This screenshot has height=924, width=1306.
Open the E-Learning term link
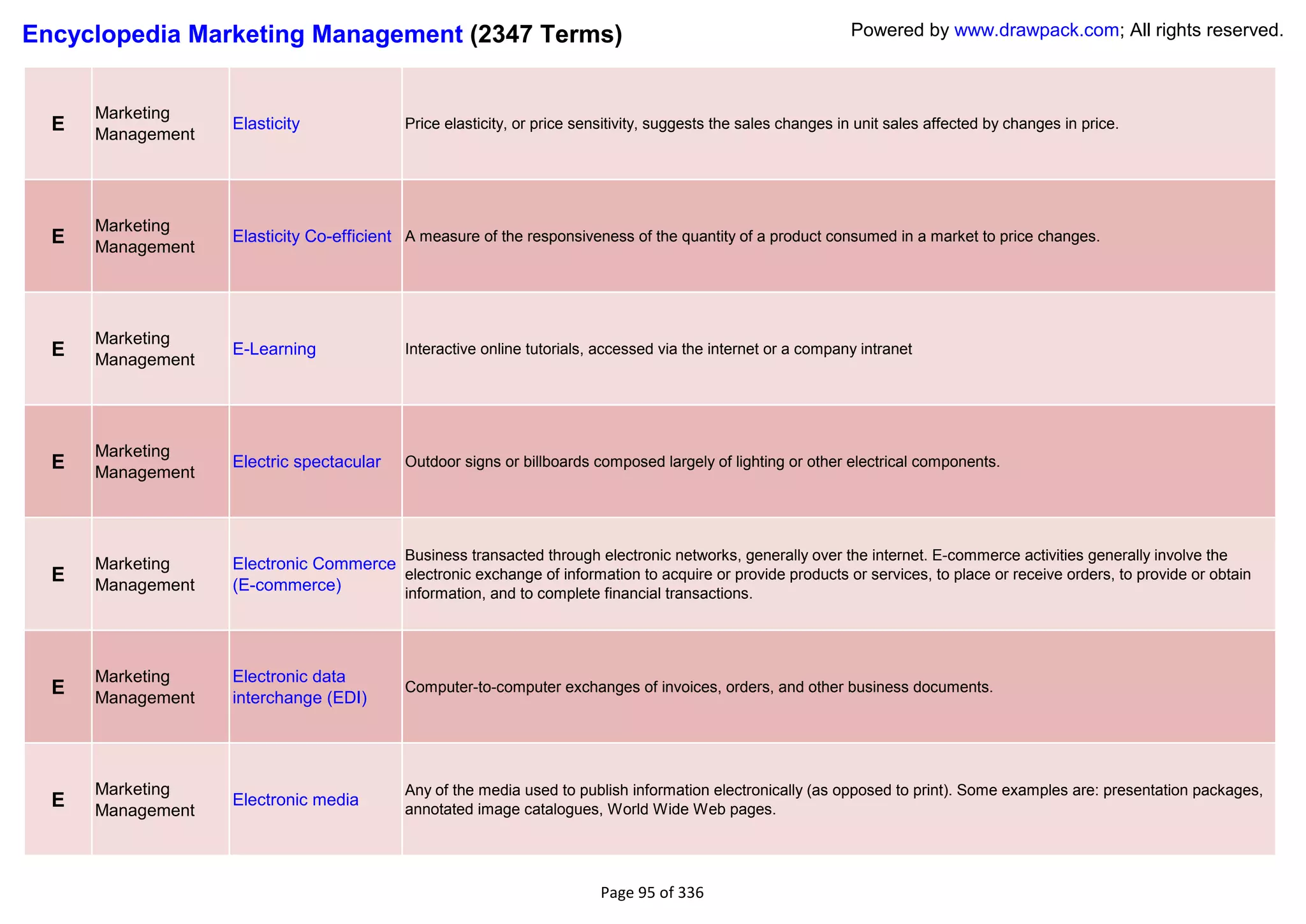[x=274, y=349]
